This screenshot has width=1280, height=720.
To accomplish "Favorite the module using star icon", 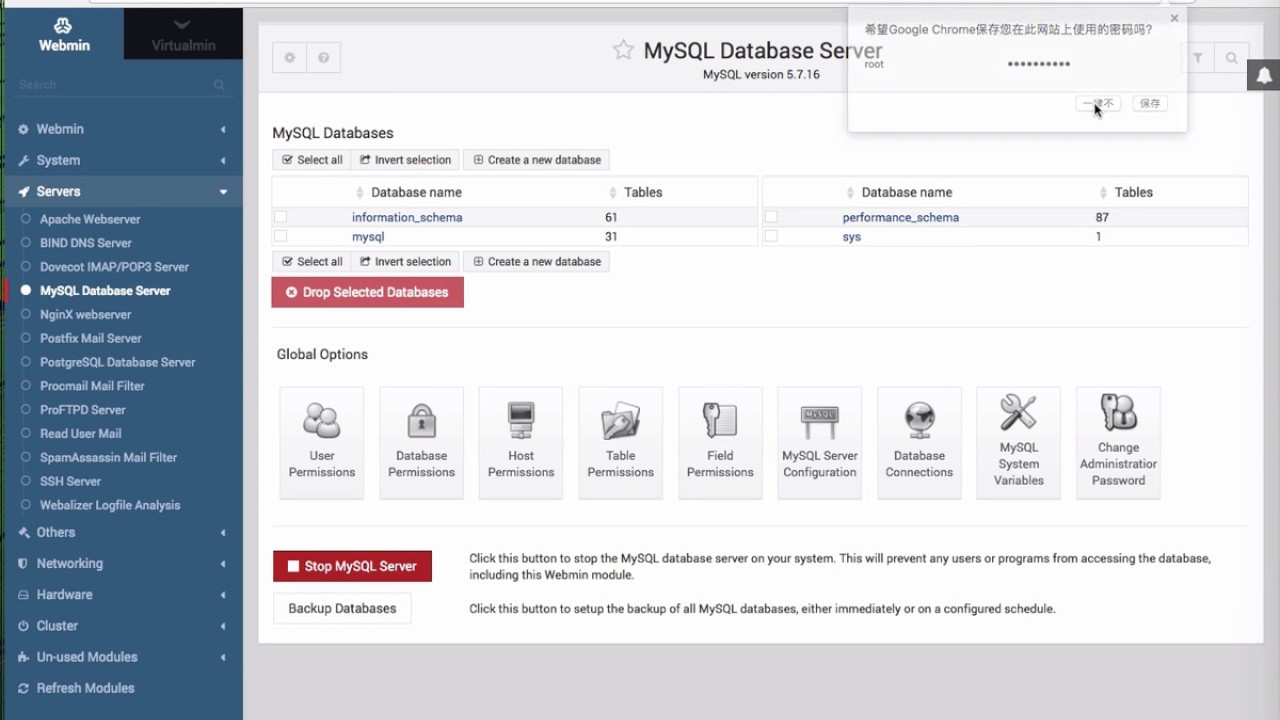I will point(623,50).
